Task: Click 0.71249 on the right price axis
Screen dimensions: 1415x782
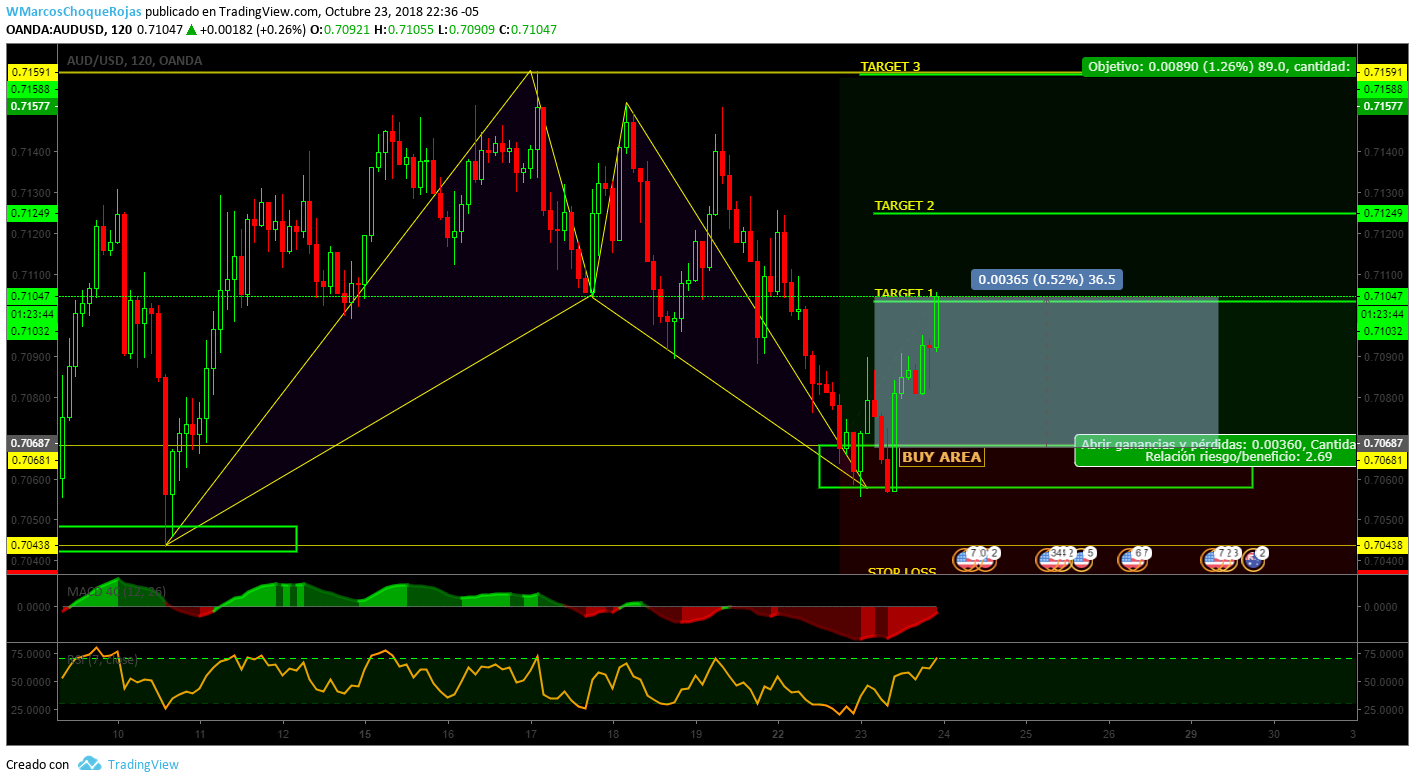Action: [x=1382, y=213]
